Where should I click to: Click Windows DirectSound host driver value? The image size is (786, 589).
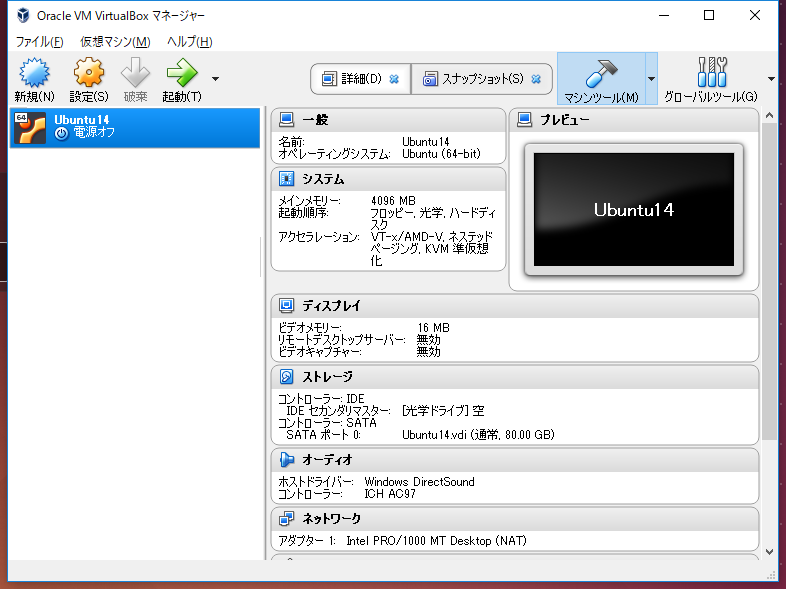coord(419,482)
